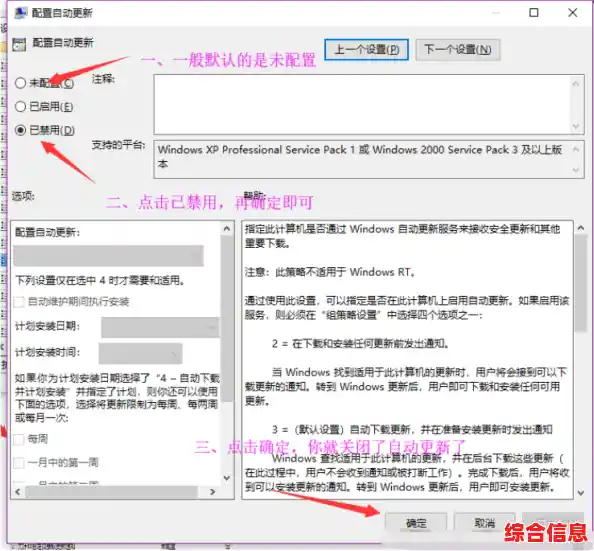Click the up arrow of the options panel scrollbar
This screenshot has width=594, height=551.
point(227,229)
